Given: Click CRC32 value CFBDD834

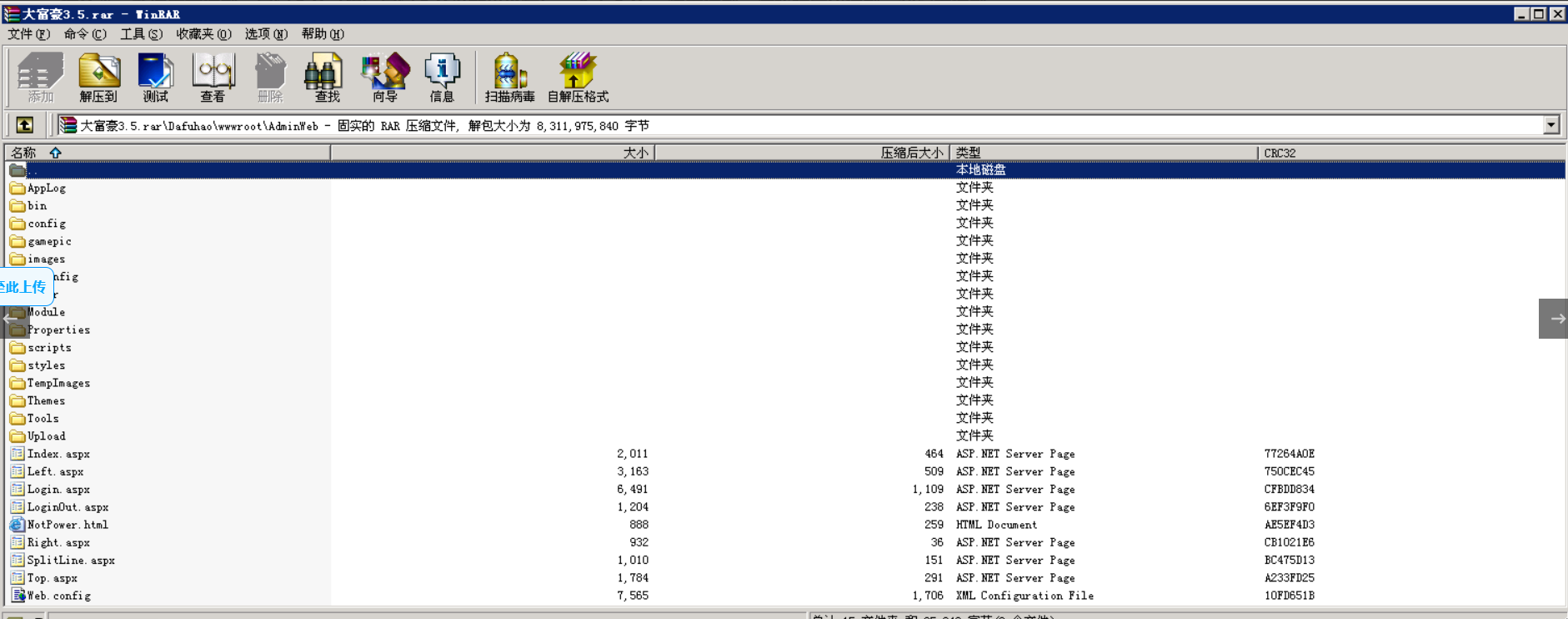Looking at the screenshot, I should (x=1290, y=489).
